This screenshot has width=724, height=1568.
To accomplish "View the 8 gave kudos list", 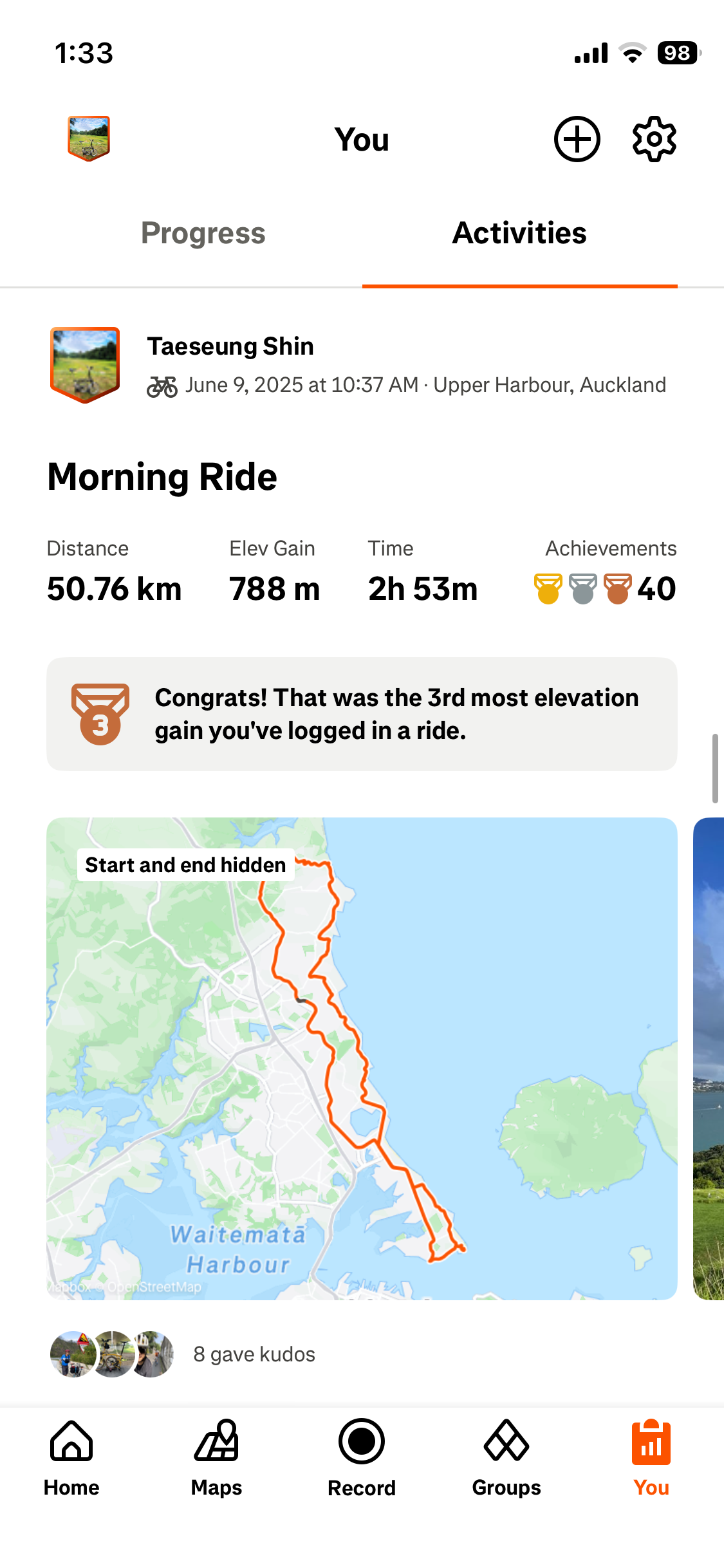I will click(x=254, y=1354).
